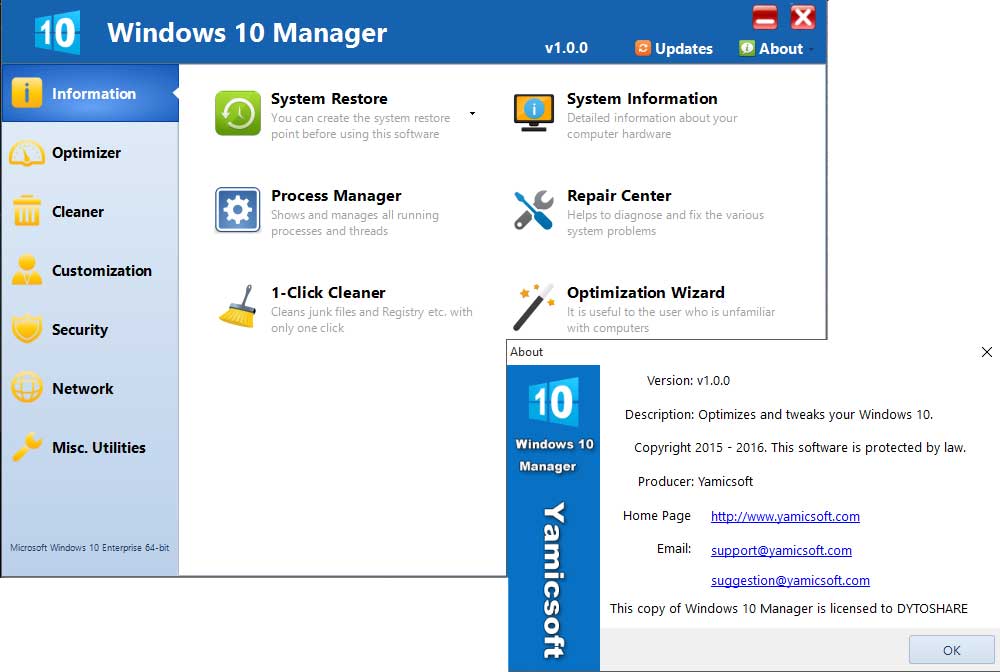Click the Windows 10 Manager logo in title bar
Screen dimensions: 1000x672
57,32
